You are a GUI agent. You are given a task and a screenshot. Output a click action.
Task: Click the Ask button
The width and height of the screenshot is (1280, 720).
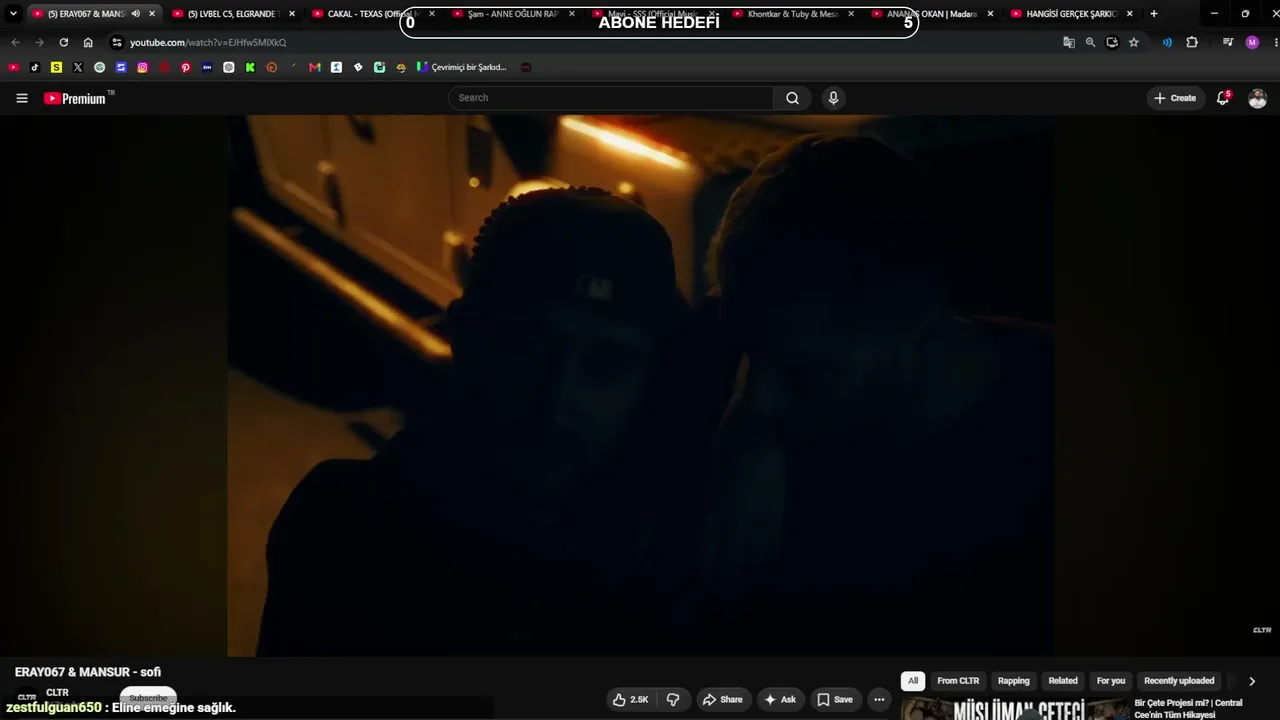779,700
